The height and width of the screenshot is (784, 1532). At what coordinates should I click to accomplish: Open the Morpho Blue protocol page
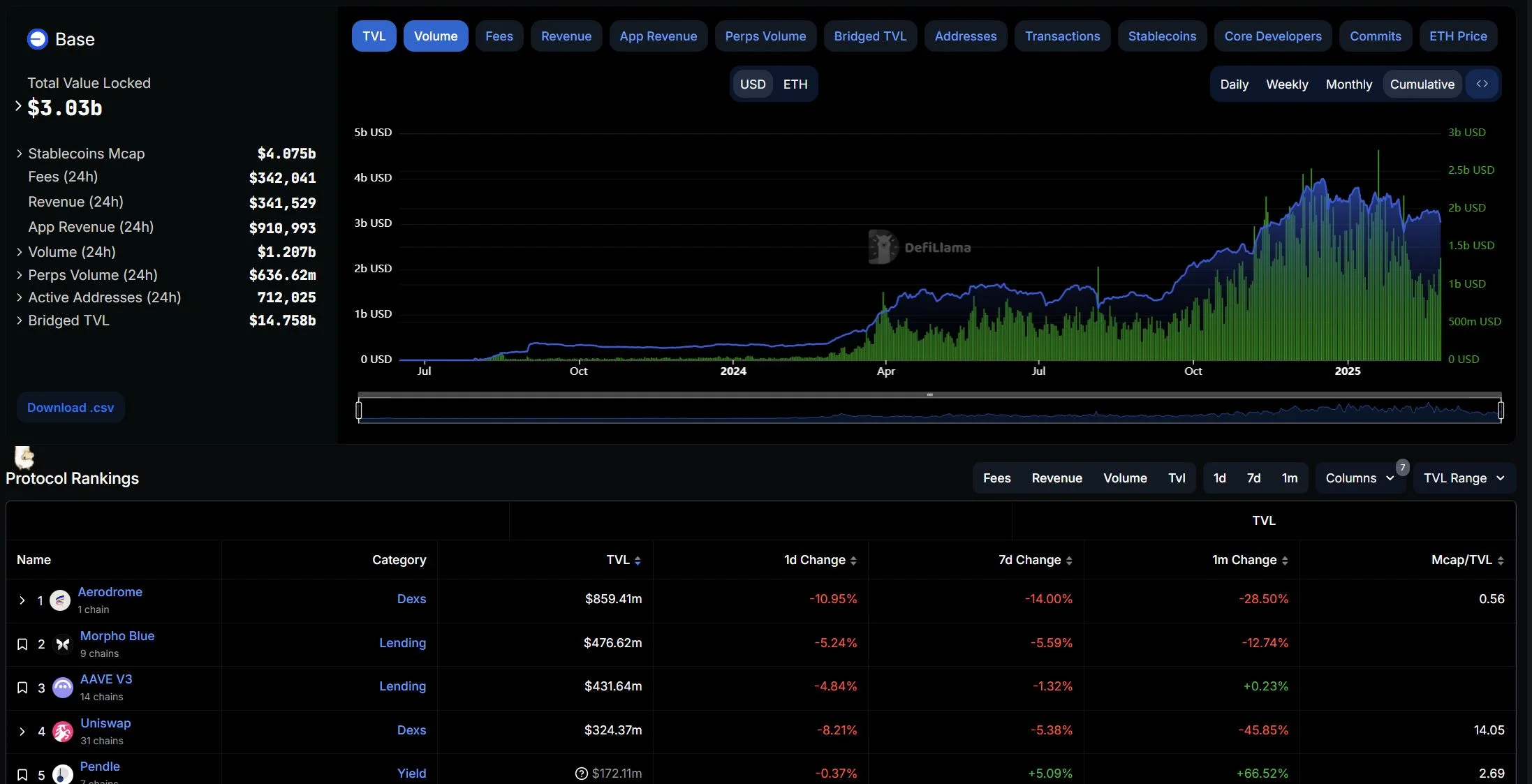(x=116, y=636)
